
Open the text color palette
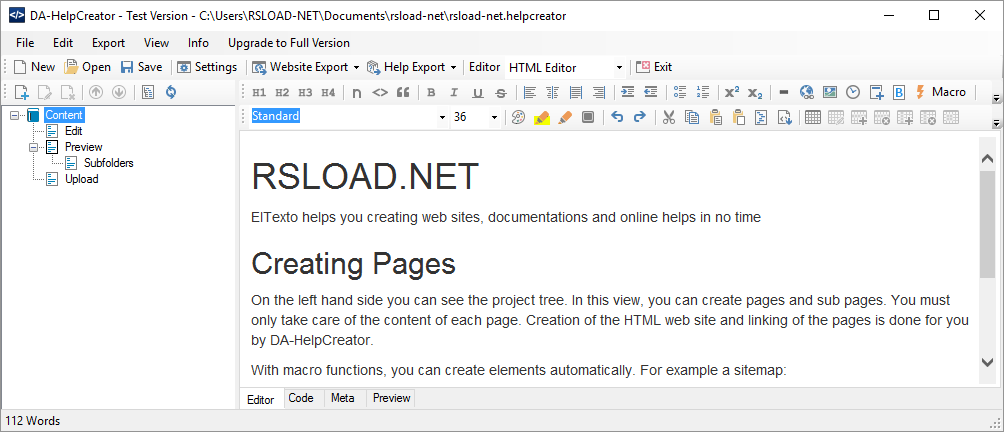pyautogui.click(x=518, y=117)
